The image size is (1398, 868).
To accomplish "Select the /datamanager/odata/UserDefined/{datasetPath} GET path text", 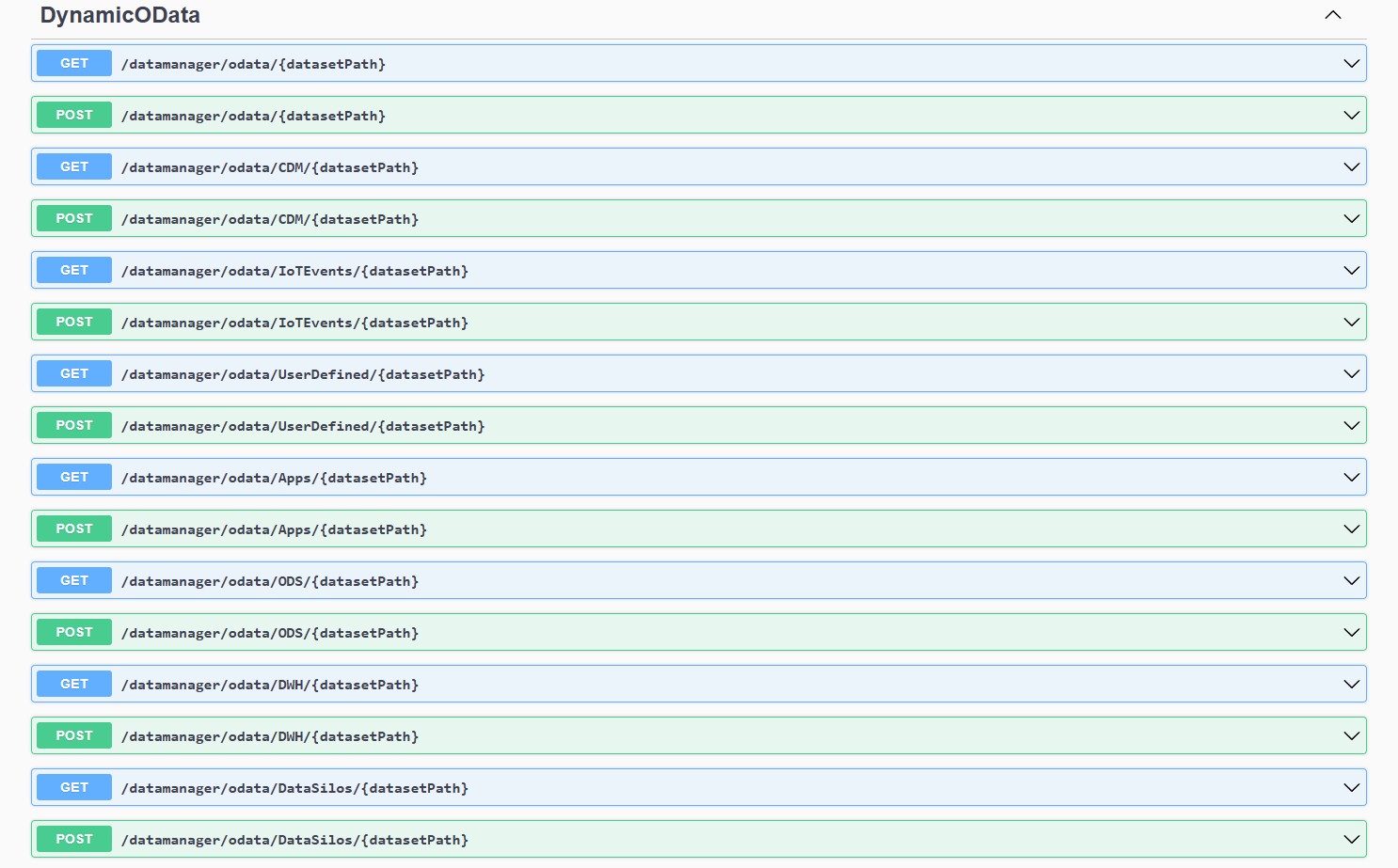I will tap(302, 373).
